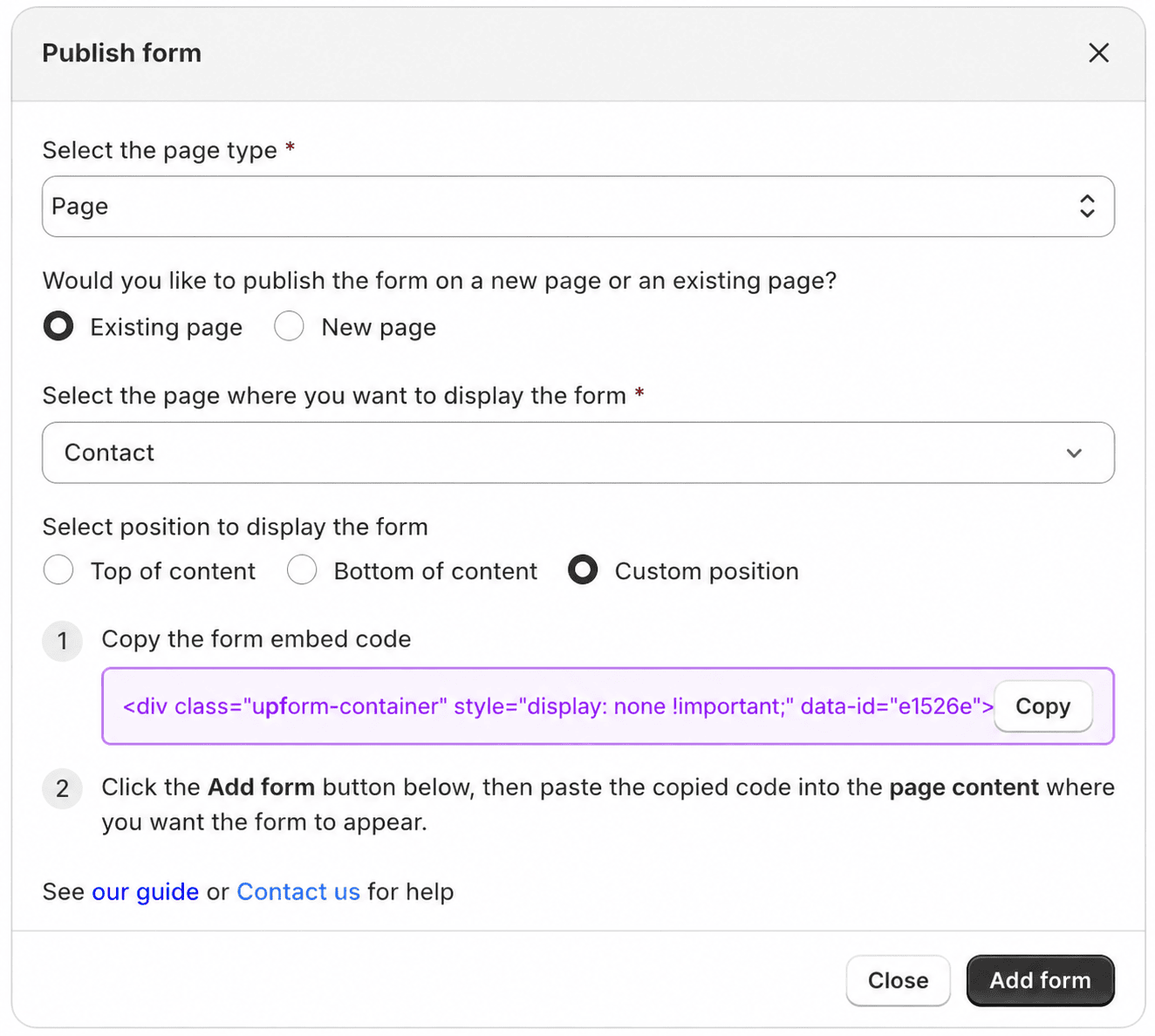Image resolution: width=1155 pixels, height=1036 pixels.
Task: Copy the form embed code
Action: (x=1042, y=706)
